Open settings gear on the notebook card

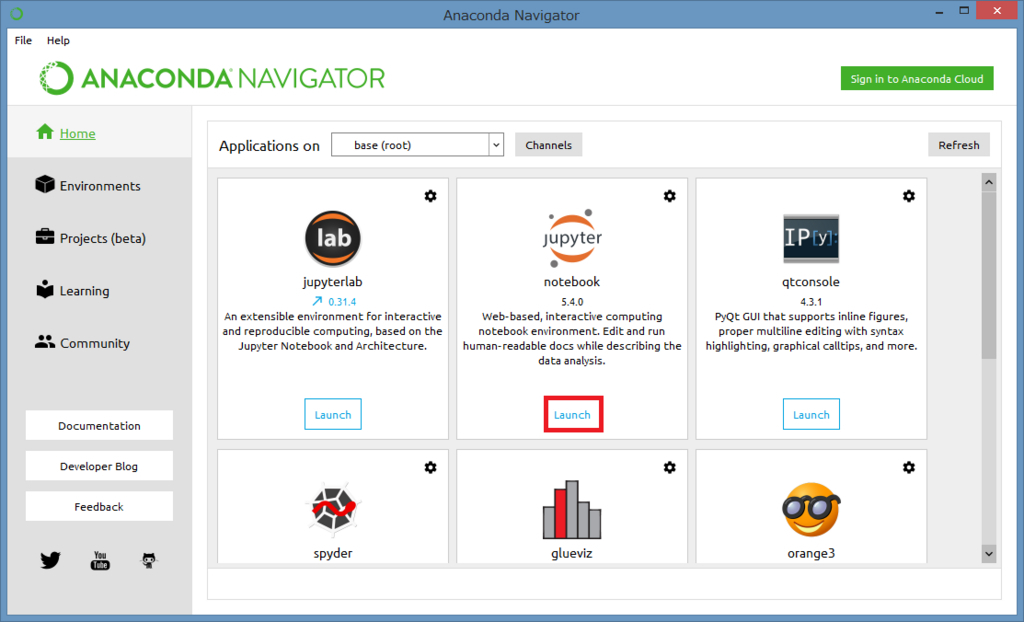click(x=669, y=196)
